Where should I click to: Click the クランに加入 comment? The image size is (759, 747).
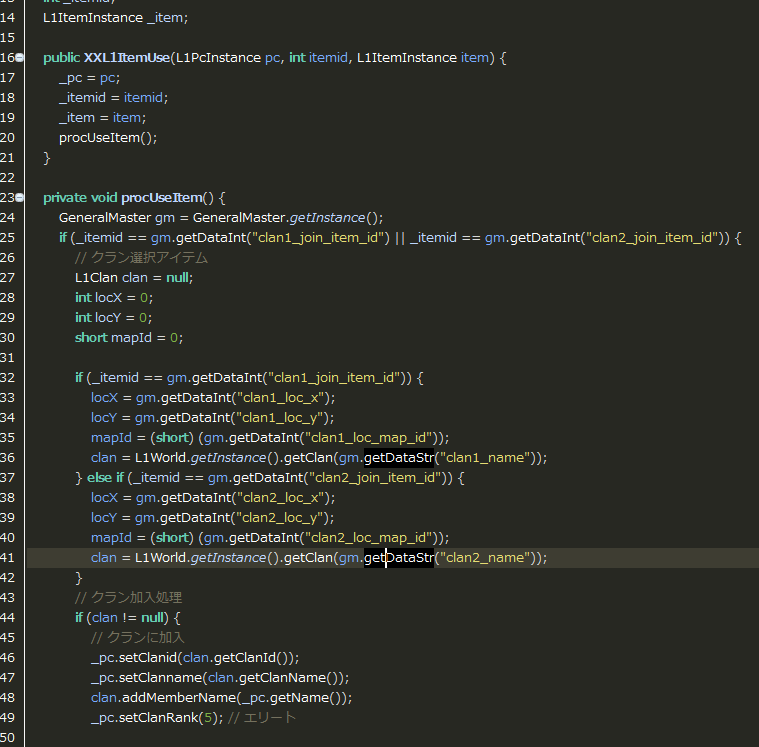click(x=137, y=638)
